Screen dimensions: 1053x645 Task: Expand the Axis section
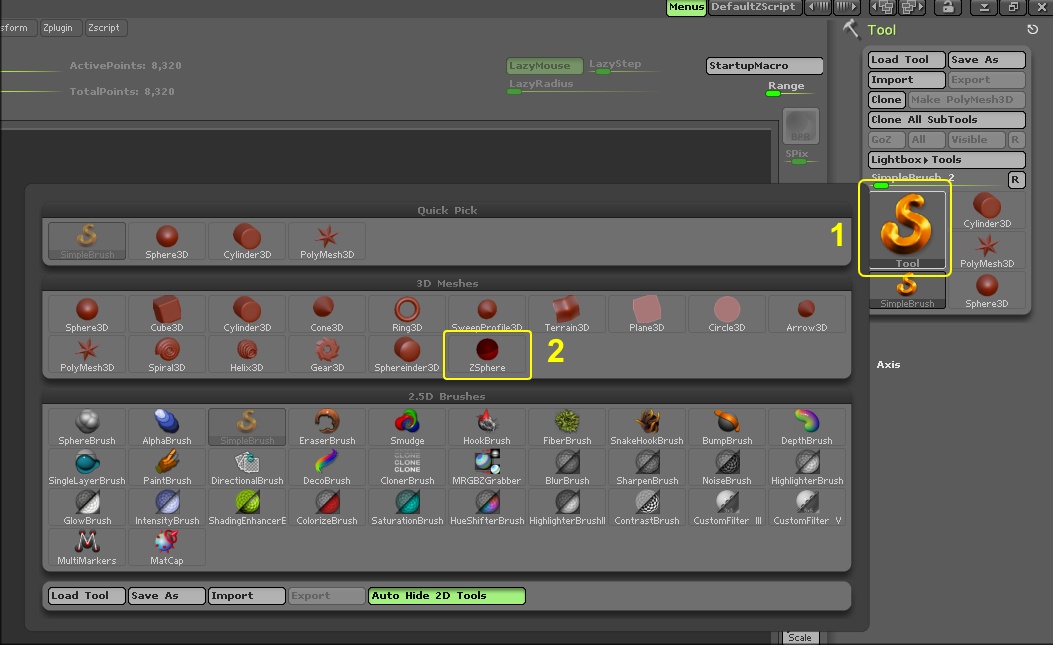click(888, 364)
